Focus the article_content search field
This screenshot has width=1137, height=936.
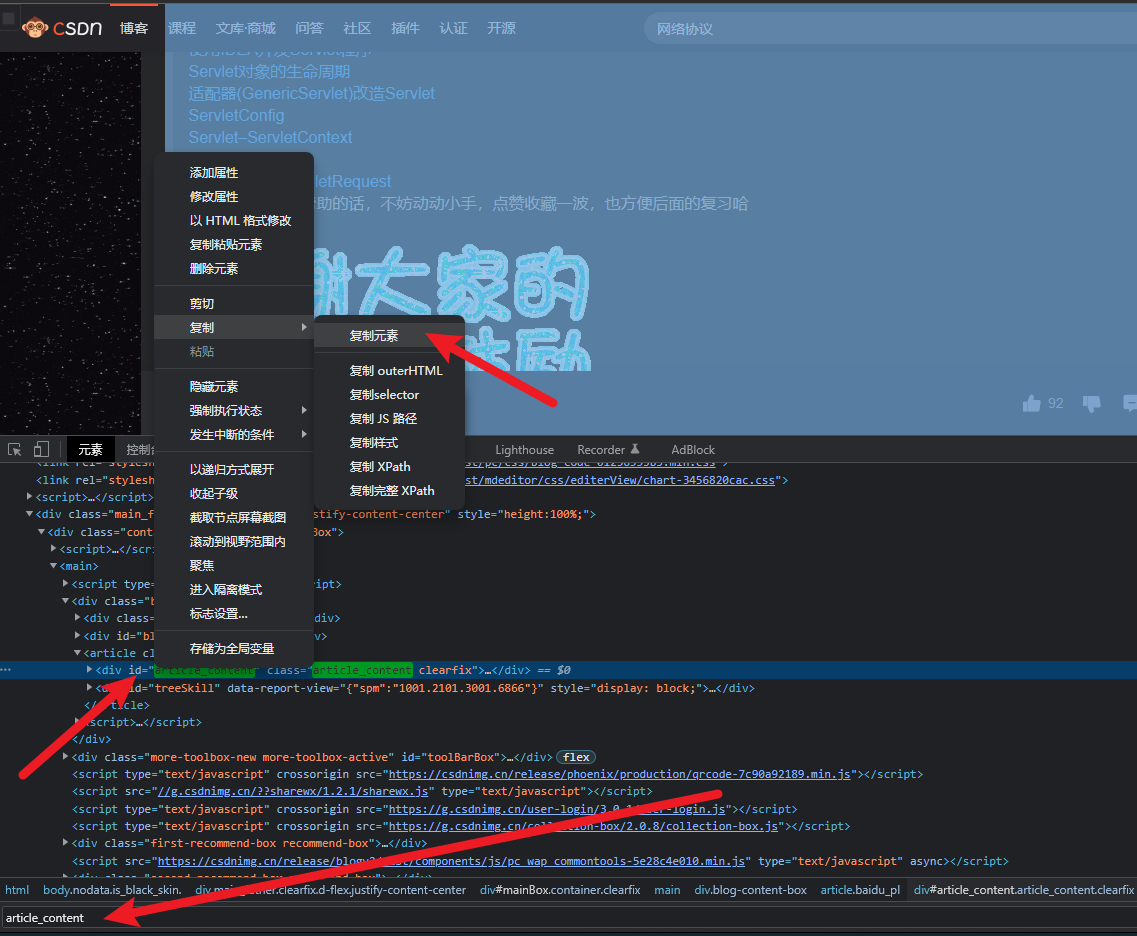point(568,917)
